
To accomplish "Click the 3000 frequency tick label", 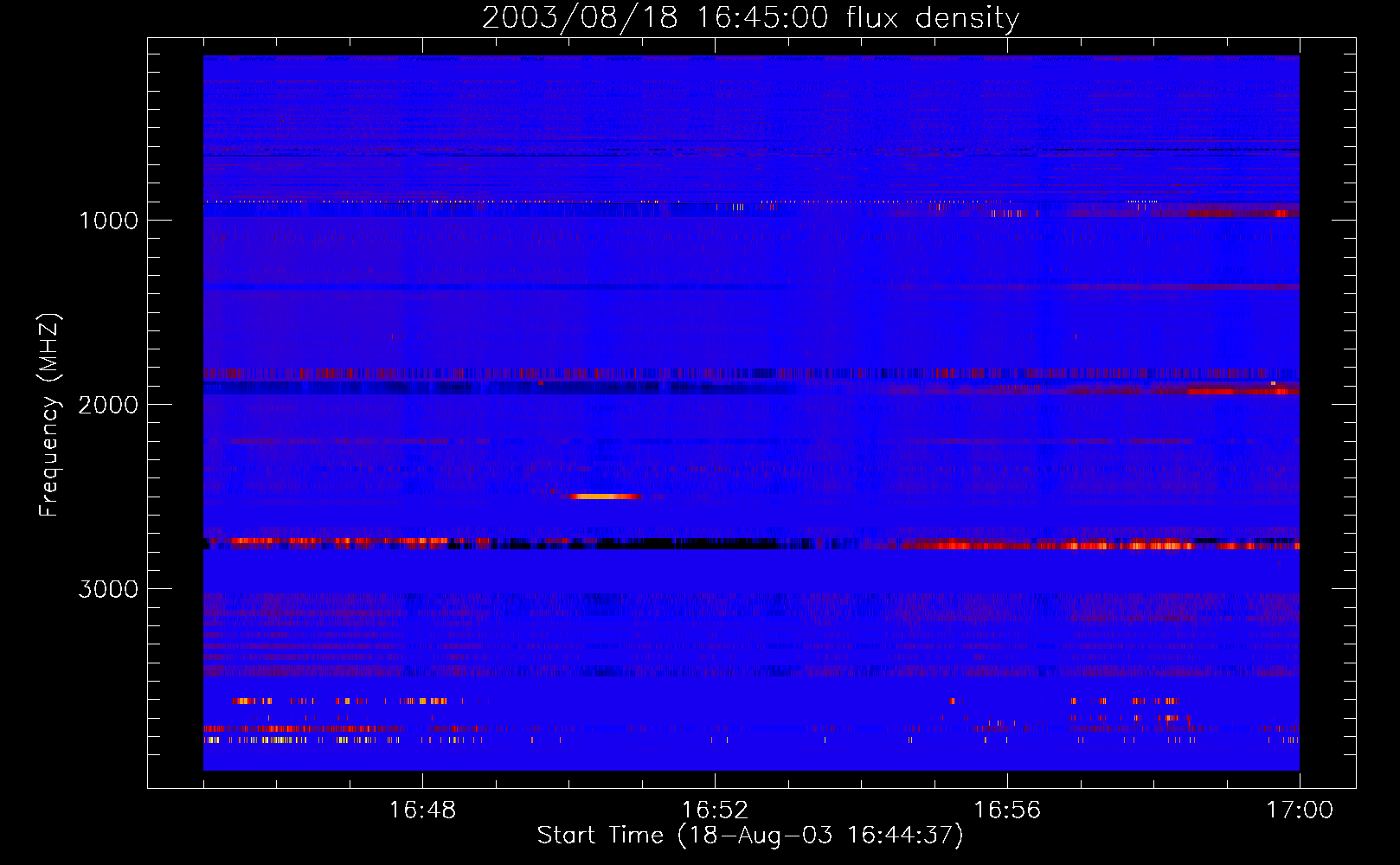I will click(x=108, y=589).
